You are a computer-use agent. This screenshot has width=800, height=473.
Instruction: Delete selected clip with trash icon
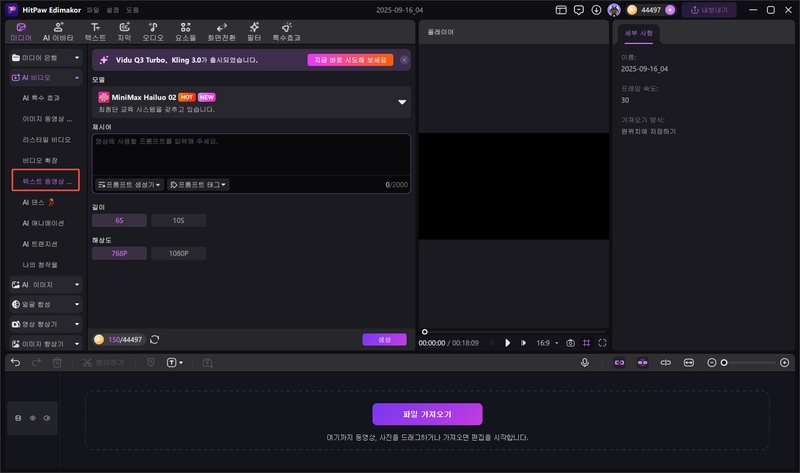(x=57, y=362)
